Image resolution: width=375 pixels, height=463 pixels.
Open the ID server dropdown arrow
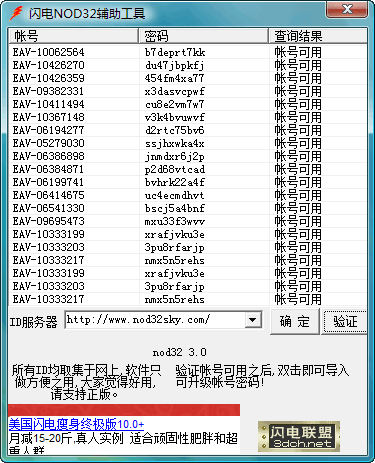point(253,320)
